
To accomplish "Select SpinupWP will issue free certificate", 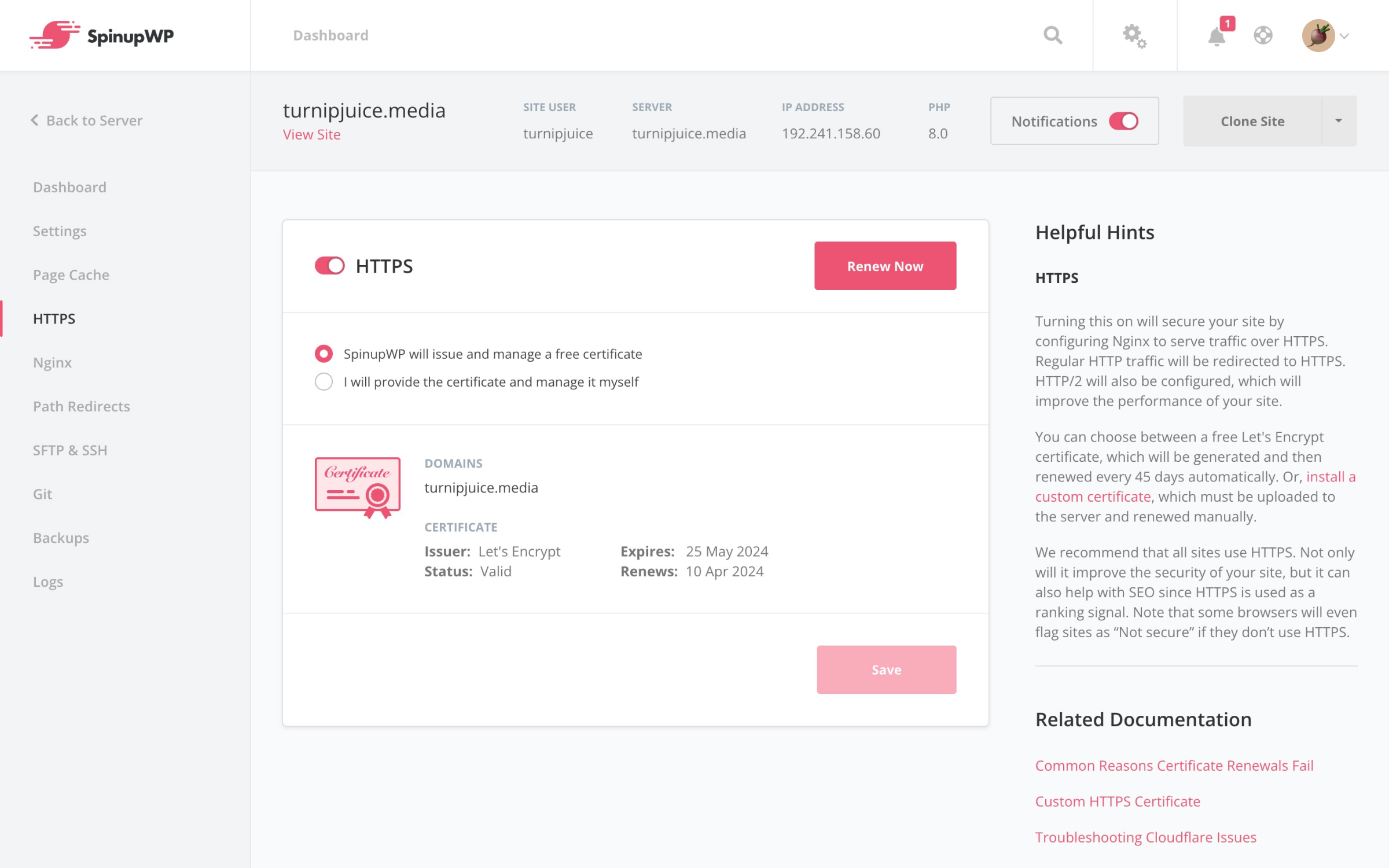I will click(324, 354).
